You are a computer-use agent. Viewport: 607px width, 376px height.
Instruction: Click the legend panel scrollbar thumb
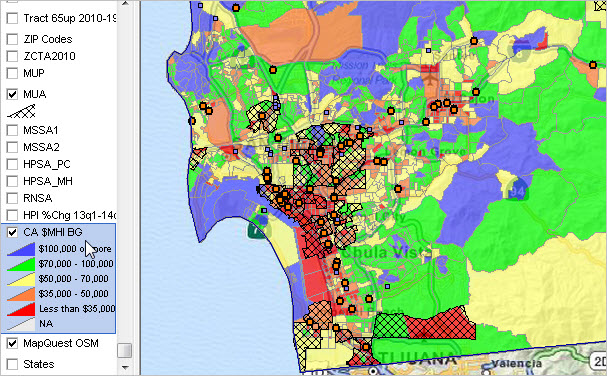click(125, 350)
